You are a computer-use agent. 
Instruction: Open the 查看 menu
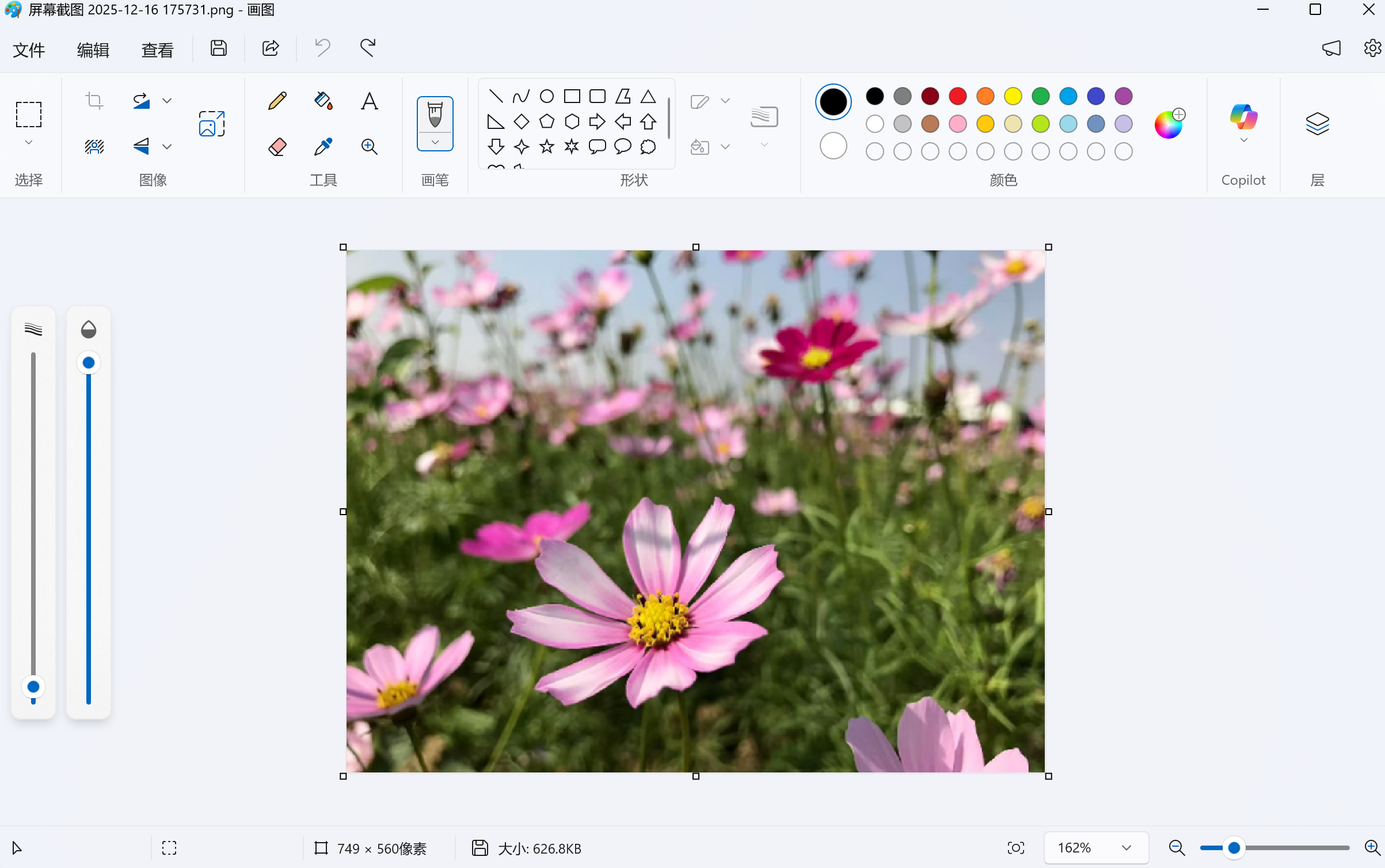pos(157,50)
